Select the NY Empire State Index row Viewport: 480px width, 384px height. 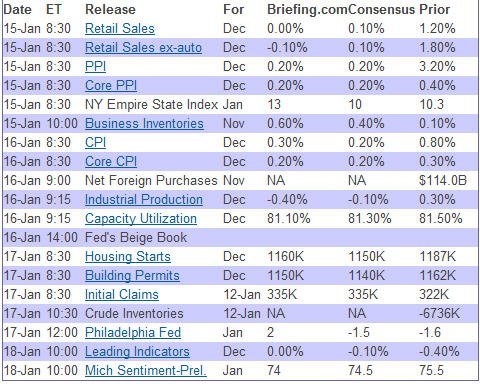coord(240,105)
